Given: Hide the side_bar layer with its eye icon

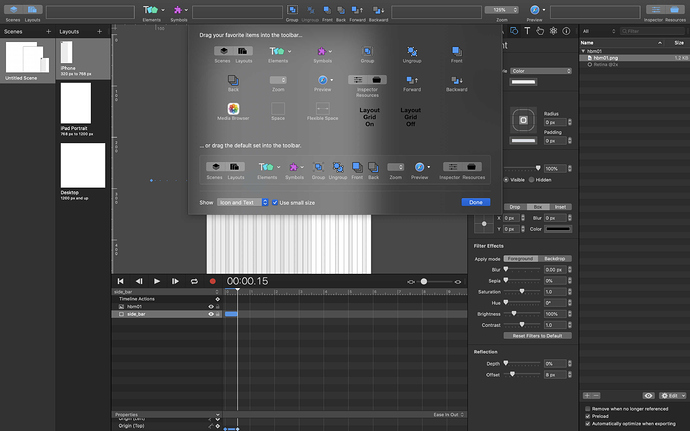Looking at the screenshot, I should 211,314.
